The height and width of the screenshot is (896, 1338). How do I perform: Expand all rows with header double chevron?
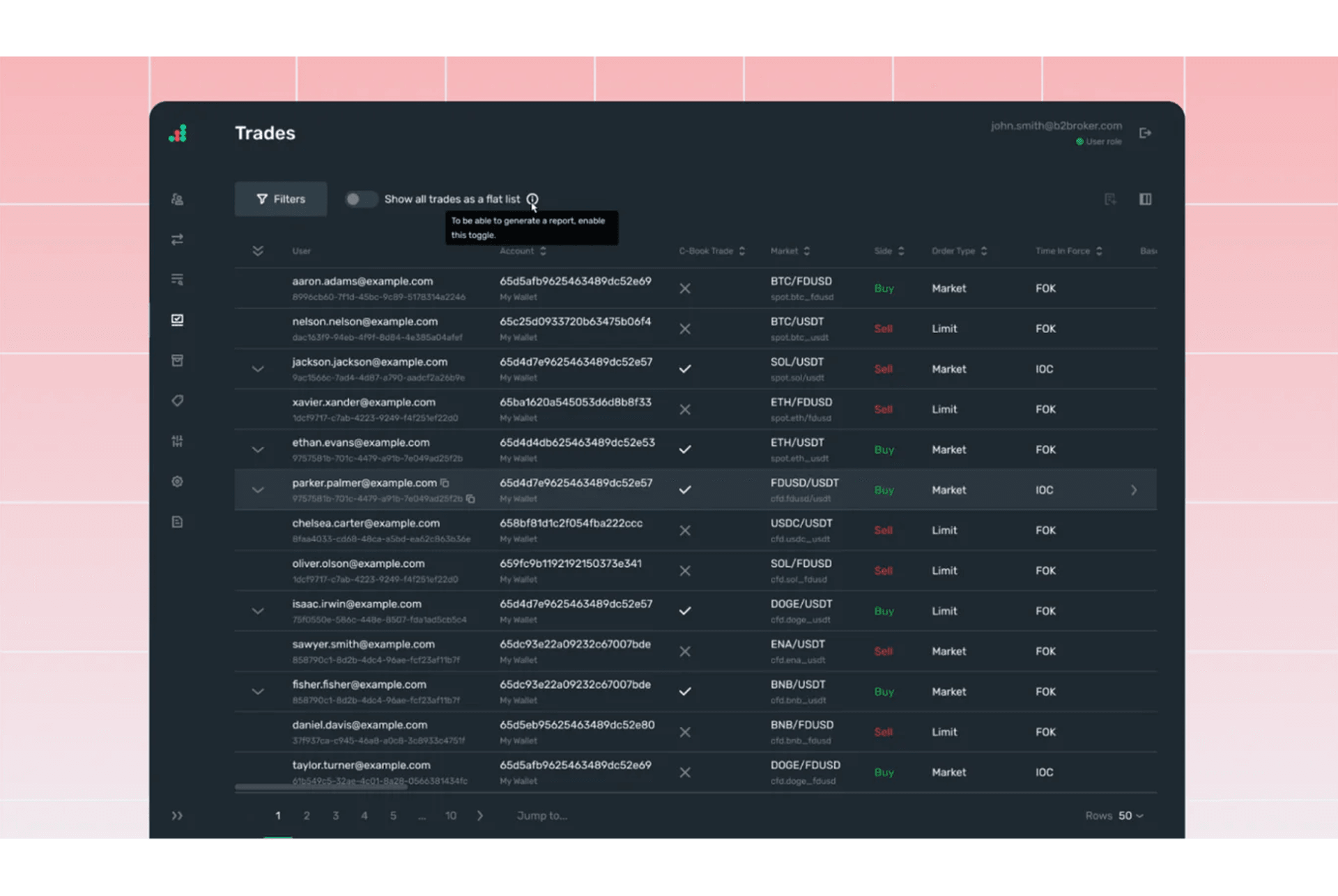click(x=258, y=251)
